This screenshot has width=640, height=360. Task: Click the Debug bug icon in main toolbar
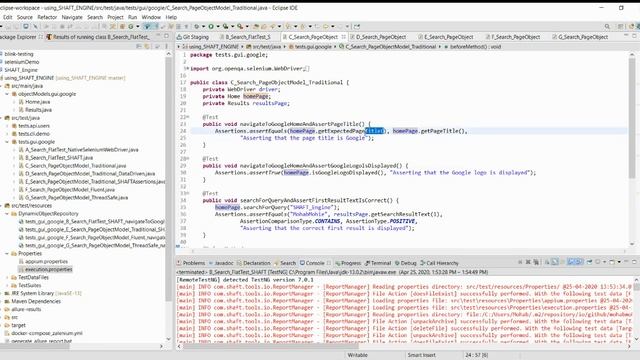click(x=197, y=27)
